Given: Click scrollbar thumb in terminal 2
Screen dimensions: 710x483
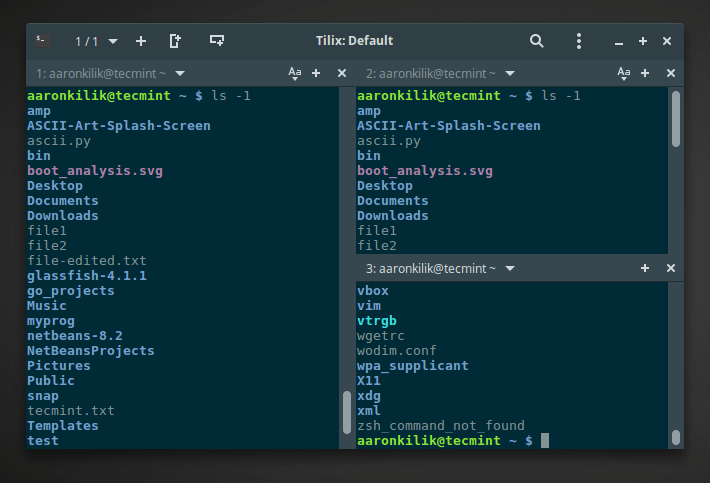Looking at the screenshot, I should point(676,118).
